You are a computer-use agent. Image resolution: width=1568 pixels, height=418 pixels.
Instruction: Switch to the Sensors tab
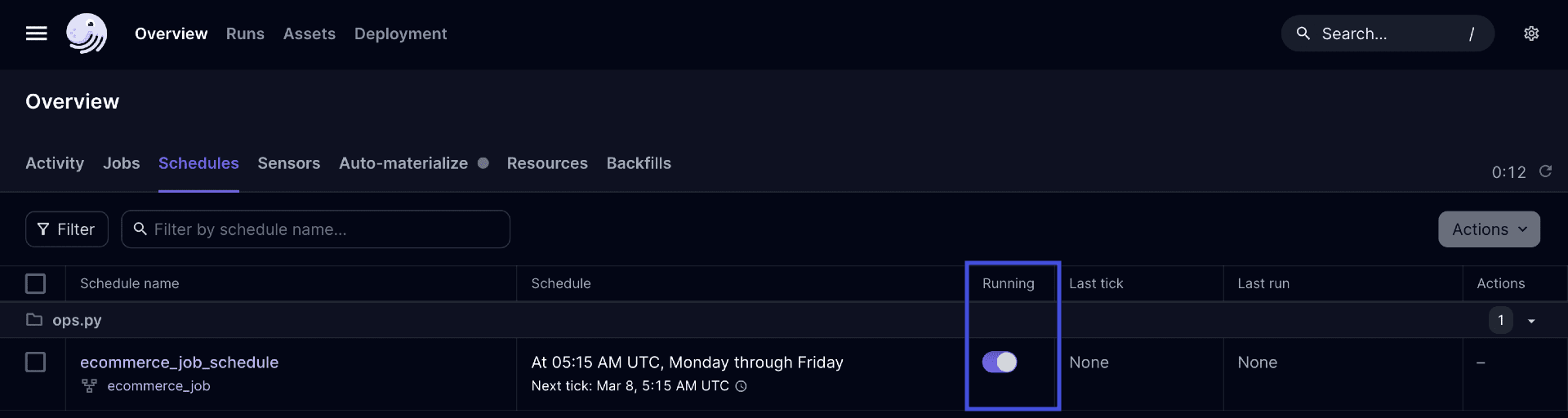tap(288, 163)
